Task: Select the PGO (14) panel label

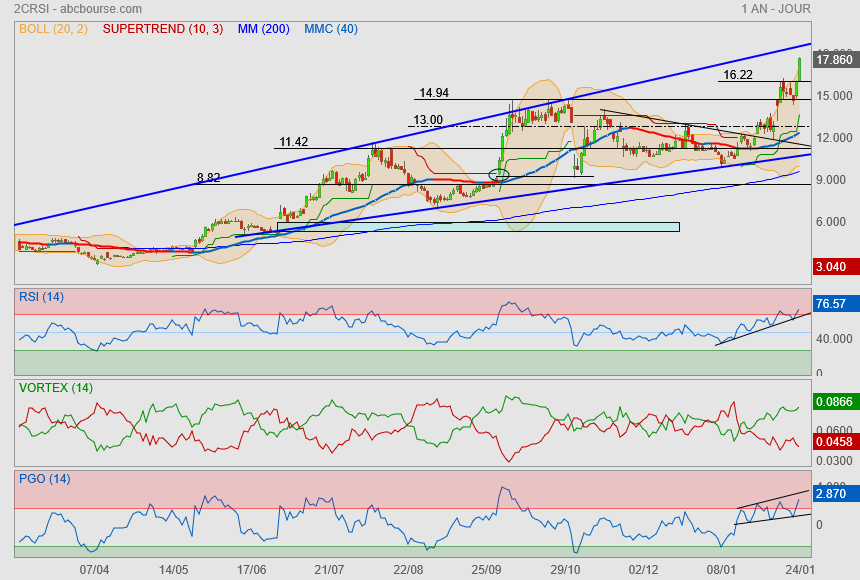Action: 43,478
